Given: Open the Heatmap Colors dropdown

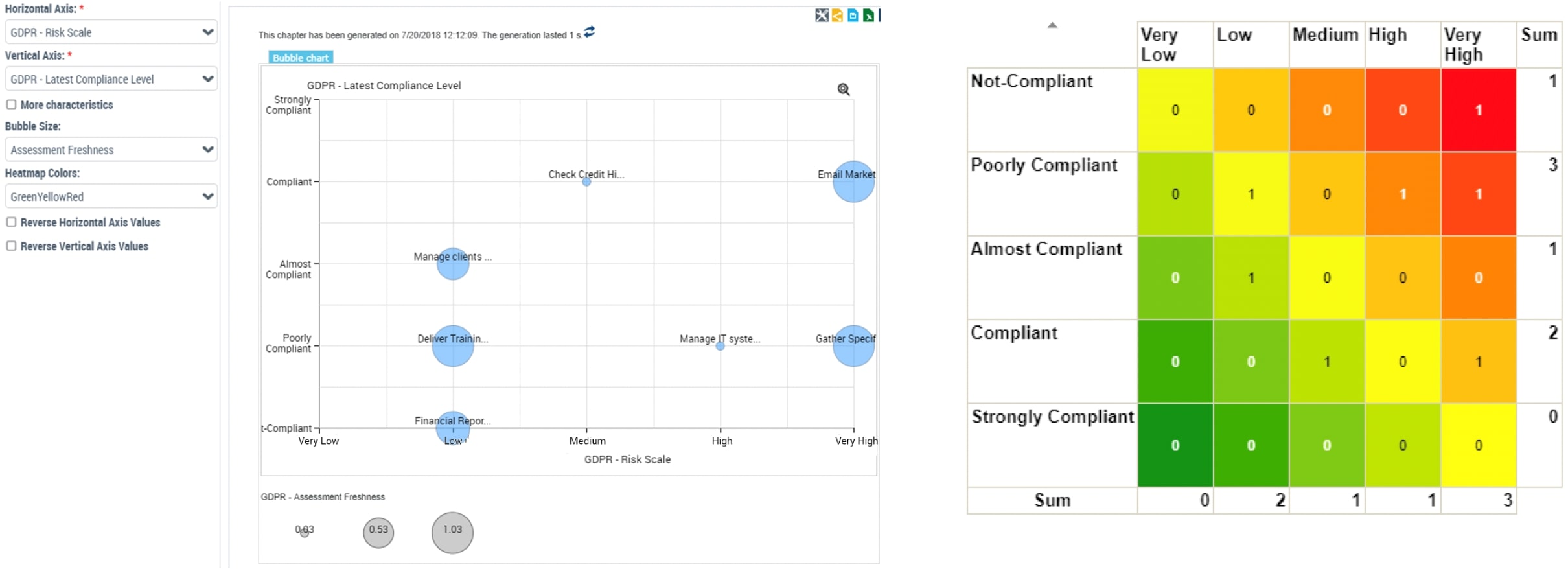Looking at the screenshot, I should [111, 196].
